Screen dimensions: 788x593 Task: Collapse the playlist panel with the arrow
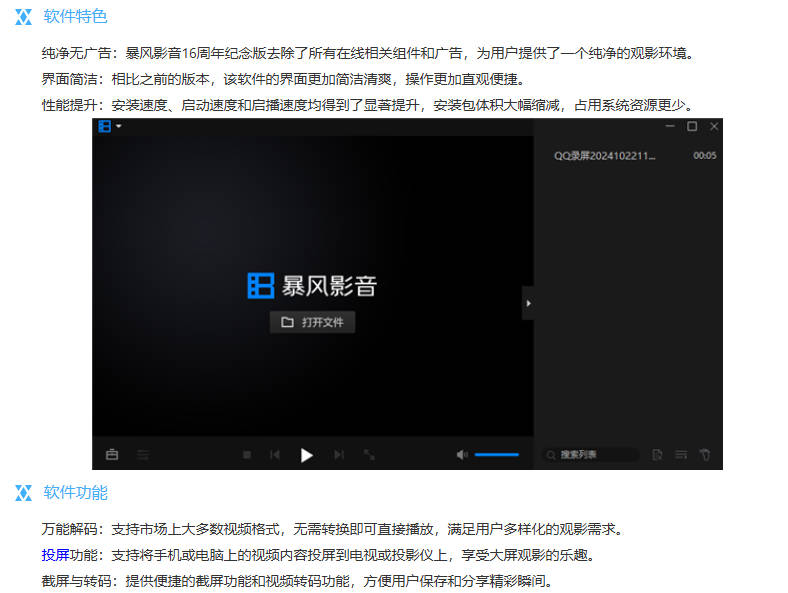tap(528, 303)
